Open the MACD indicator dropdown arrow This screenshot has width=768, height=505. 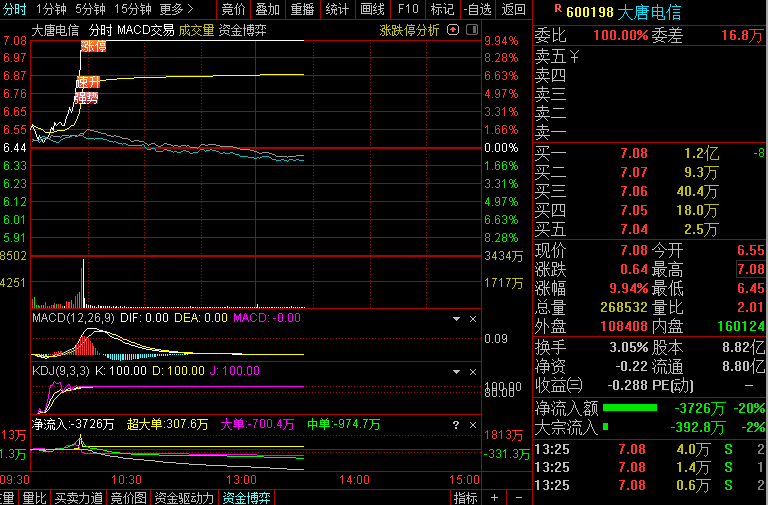pos(456,319)
